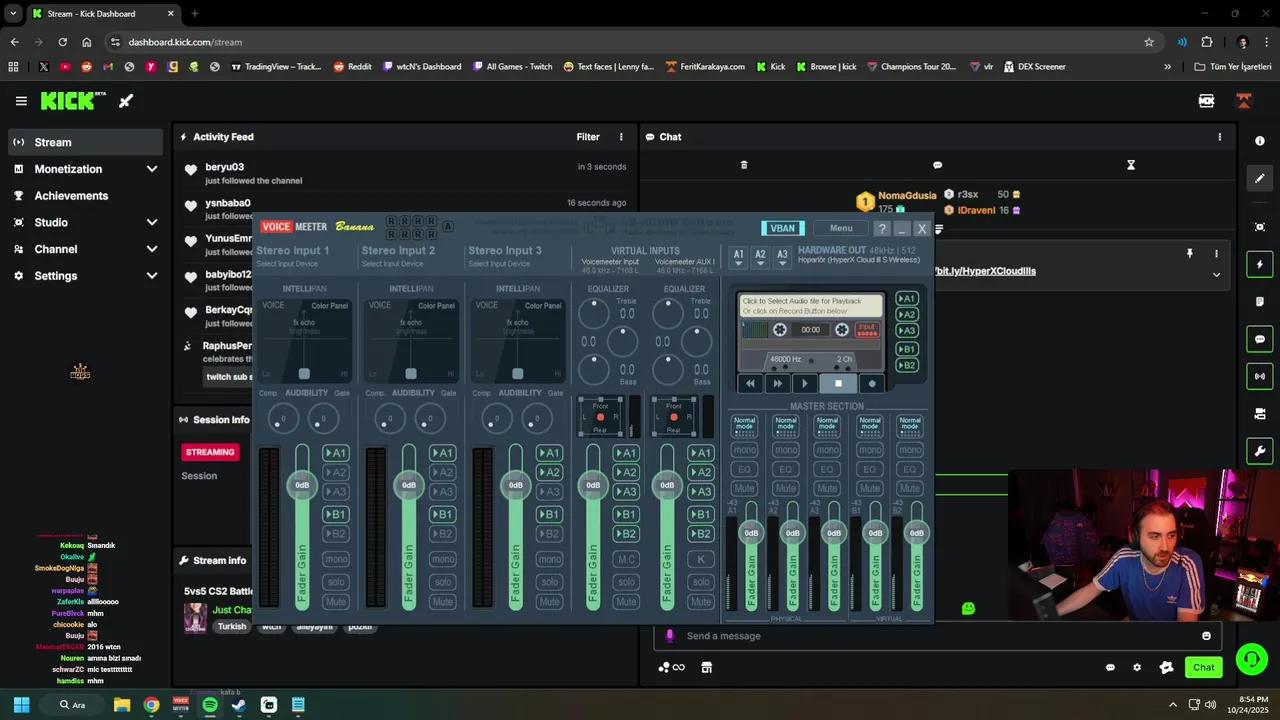The height and width of the screenshot is (720, 1280).
Task: Click Stereo Input 1 fader gain knob
Action: [302, 485]
